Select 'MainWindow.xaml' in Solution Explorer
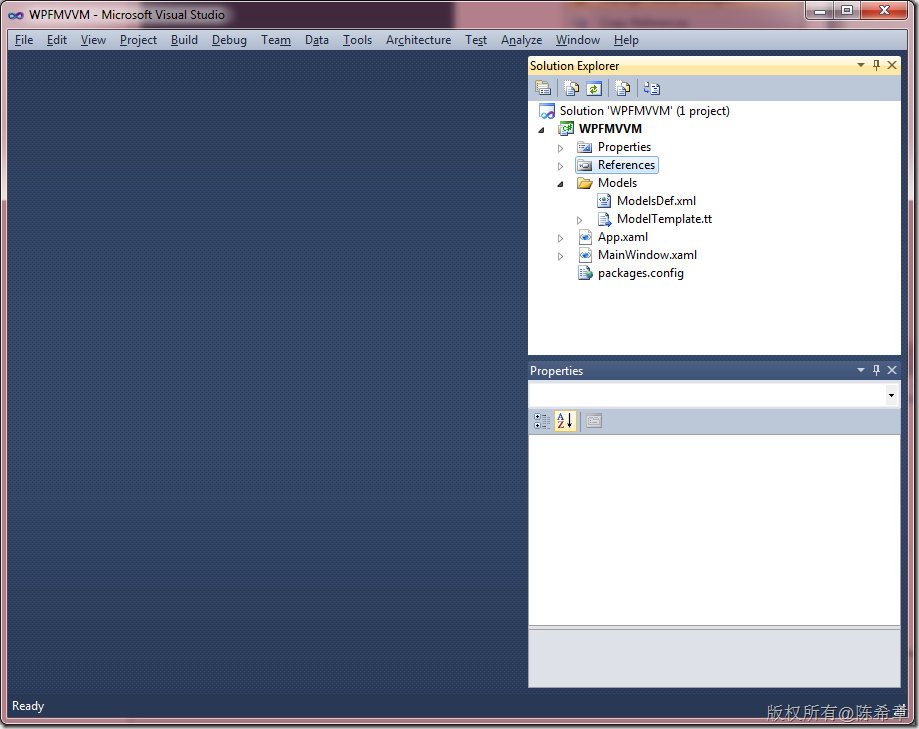 647,255
